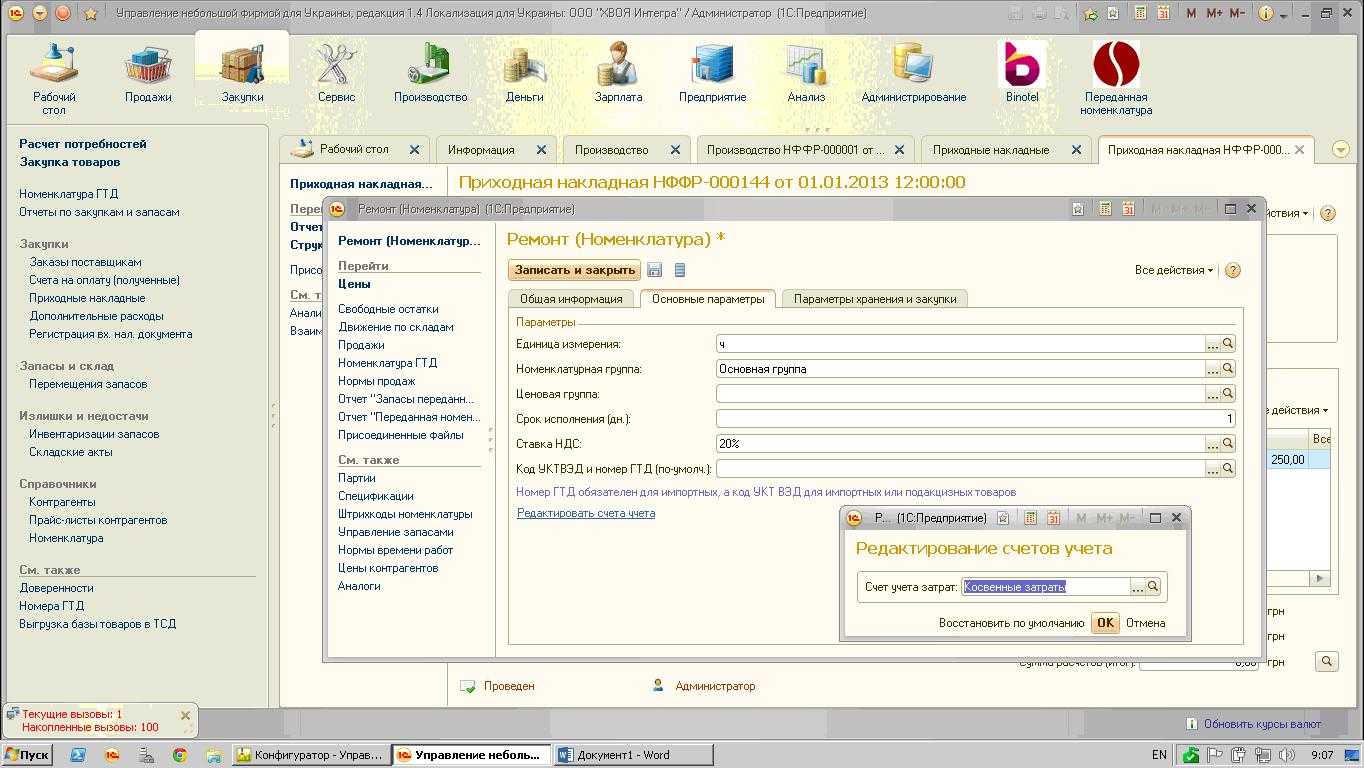
Task: Click the list icon next to the save icon
Action: [x=680, y=270]
